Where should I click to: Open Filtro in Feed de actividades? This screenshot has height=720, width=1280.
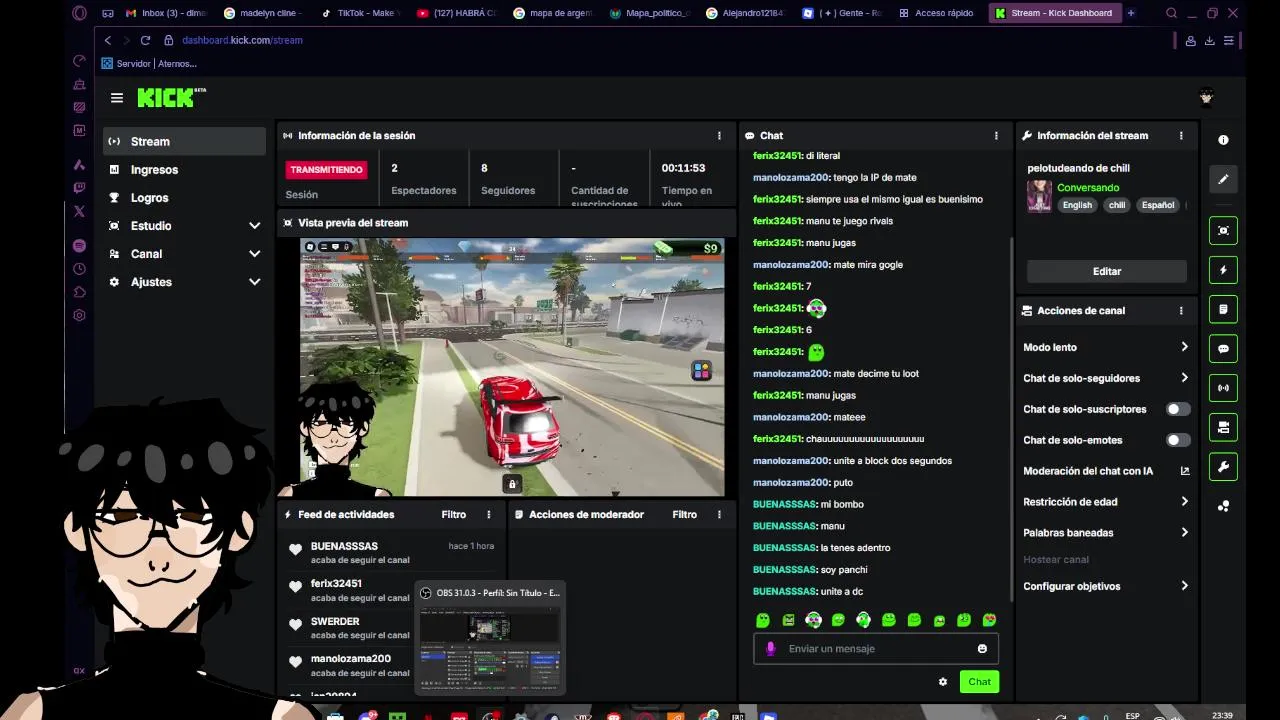454,515
